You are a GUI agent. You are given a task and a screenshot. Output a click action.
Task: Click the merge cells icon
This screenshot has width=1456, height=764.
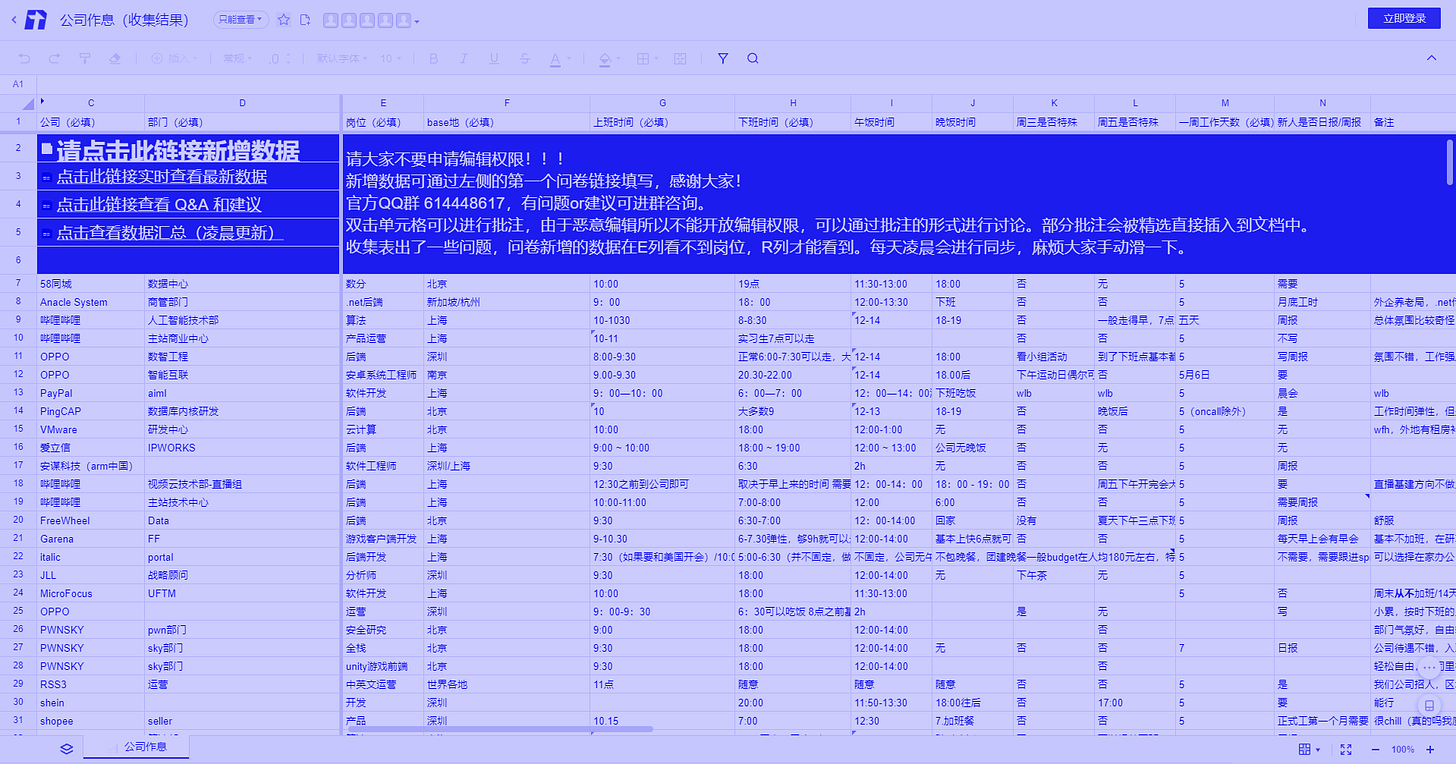680,59
